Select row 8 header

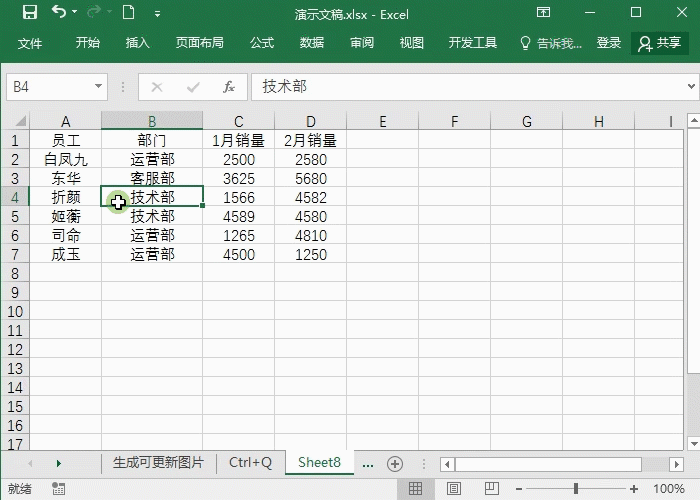[x=15, y=273]
